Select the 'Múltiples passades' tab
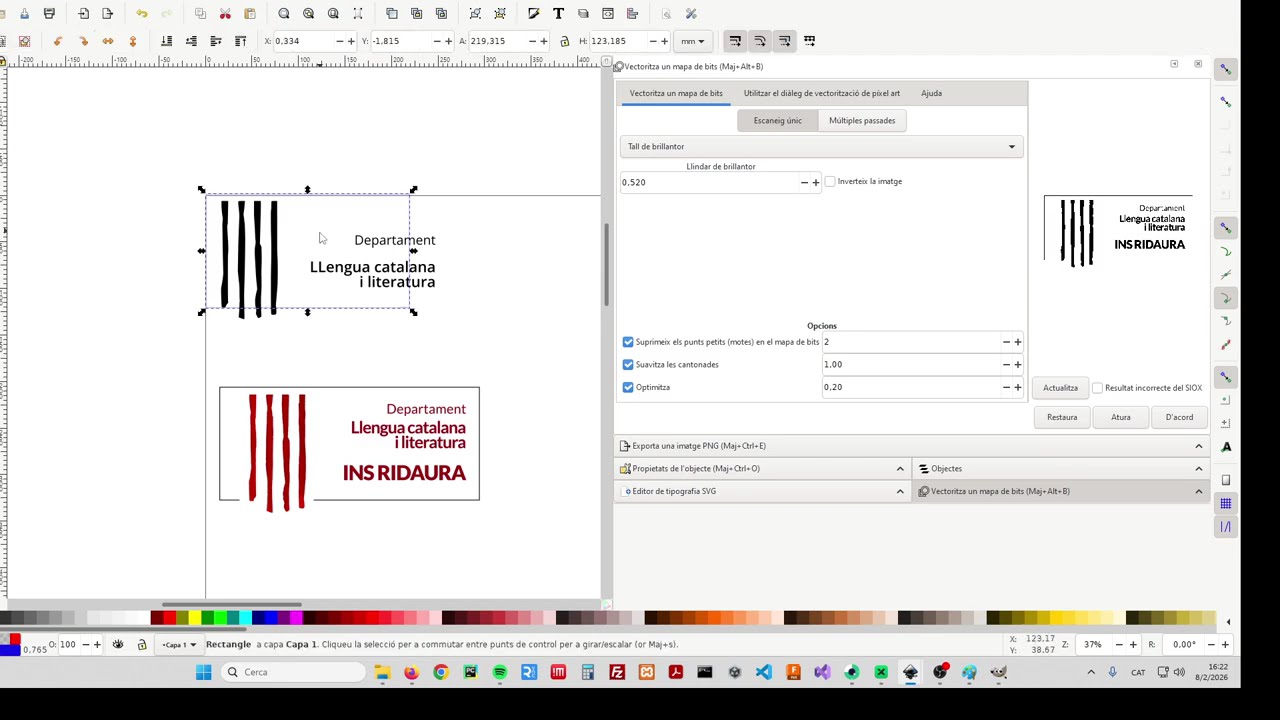Screen dimensions: 1280x720 pyautogui.click(x=862, y=121)
